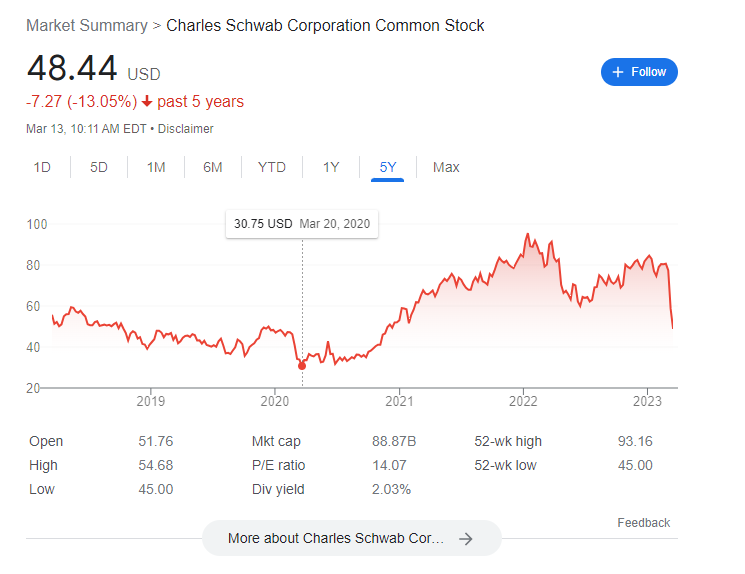Click the arrow icon beside More about Charles Schwab

pos(466,539)
